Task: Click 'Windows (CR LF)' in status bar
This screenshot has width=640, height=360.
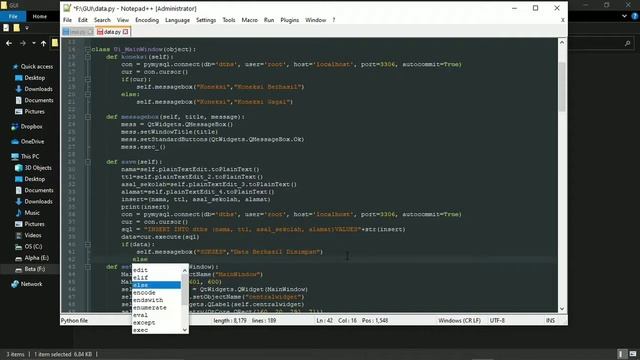Action: pos(459,321)
